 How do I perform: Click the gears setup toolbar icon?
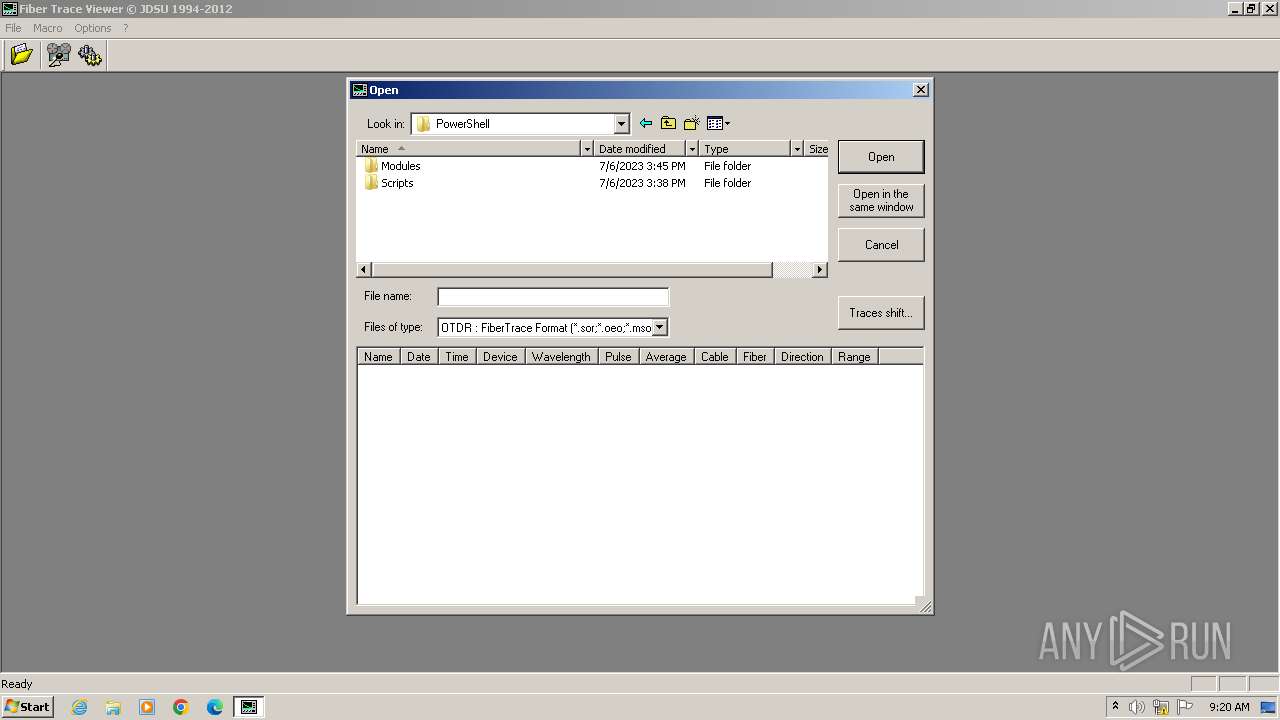pos(90,55)
